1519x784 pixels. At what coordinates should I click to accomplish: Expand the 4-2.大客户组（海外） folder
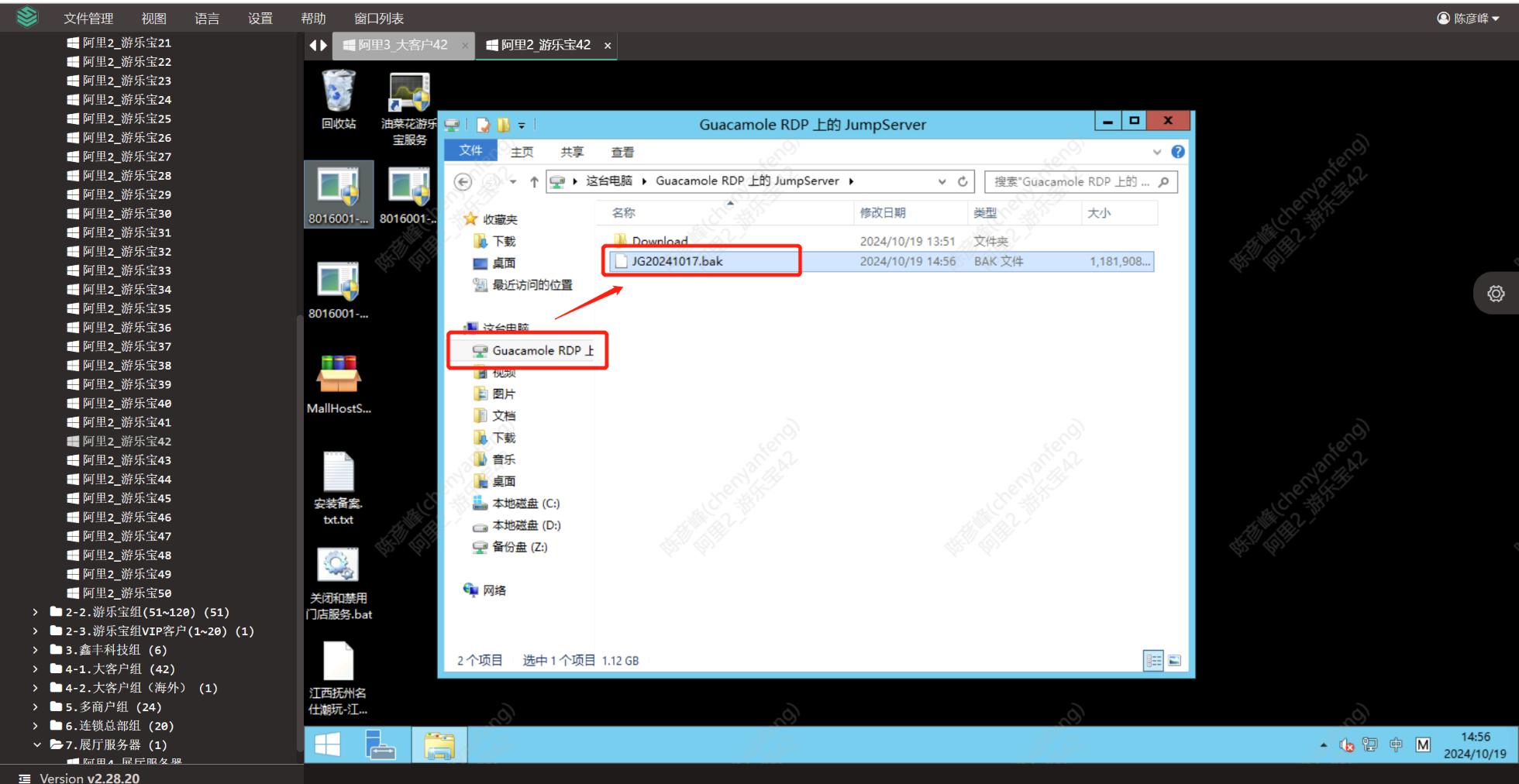pos(36,688)
